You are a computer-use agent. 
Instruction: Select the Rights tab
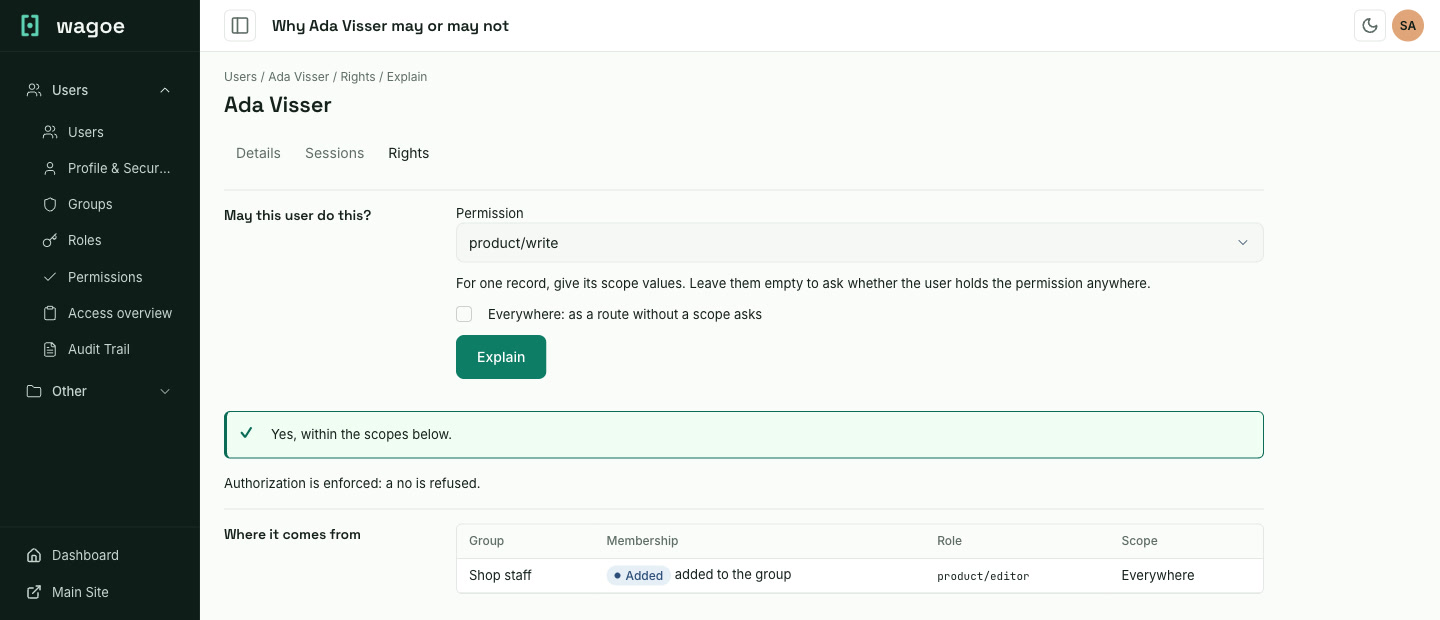[408, 153]
